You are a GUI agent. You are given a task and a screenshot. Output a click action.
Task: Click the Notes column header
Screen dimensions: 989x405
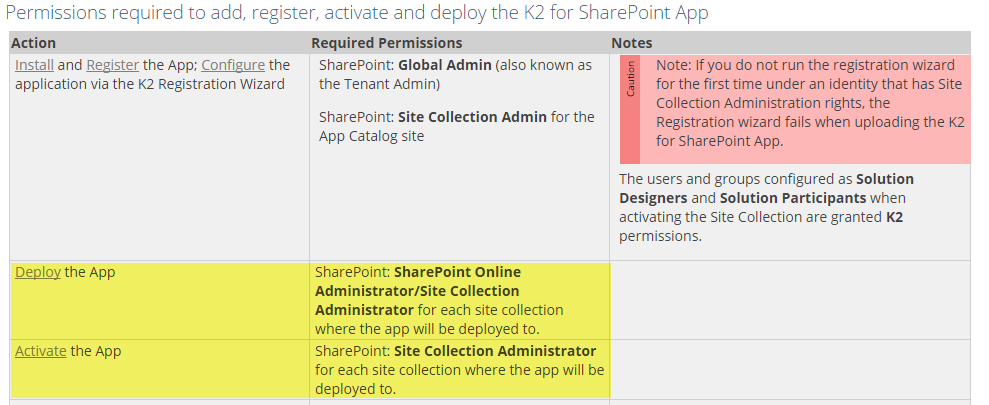(x=631, y=43)
